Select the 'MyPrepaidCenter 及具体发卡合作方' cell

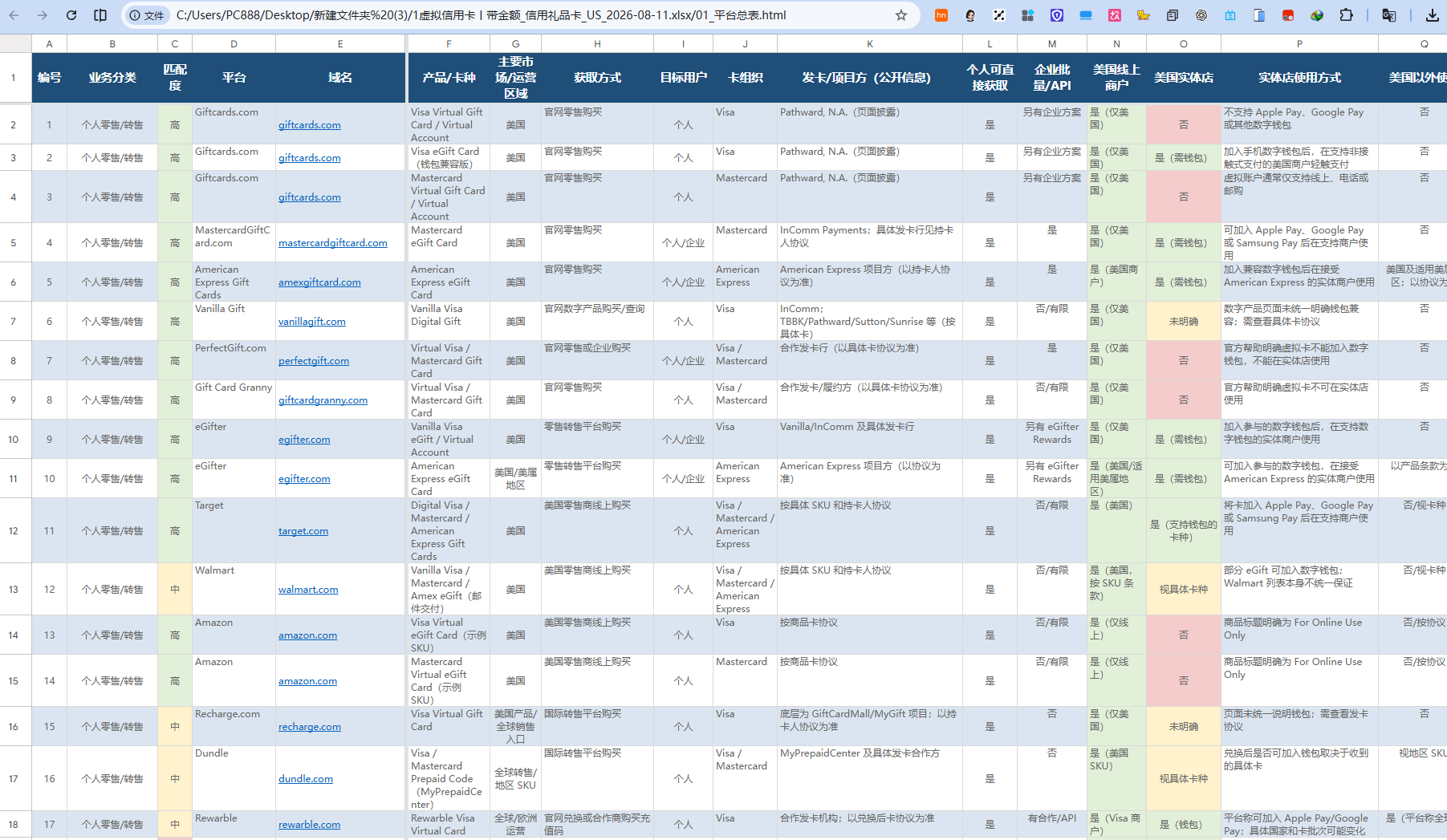pos(870,779)
